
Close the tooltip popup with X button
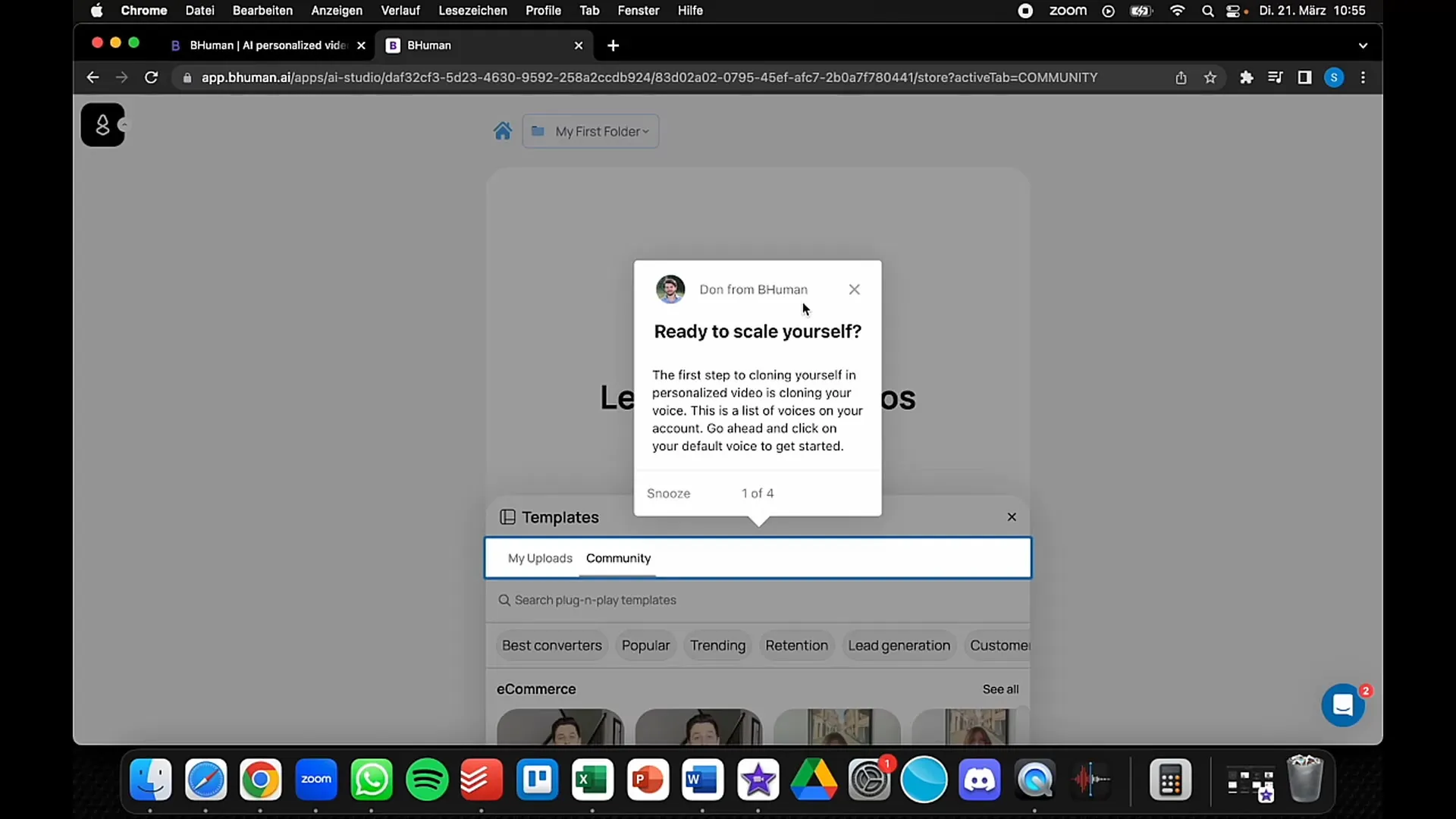[x=855, y=289]
